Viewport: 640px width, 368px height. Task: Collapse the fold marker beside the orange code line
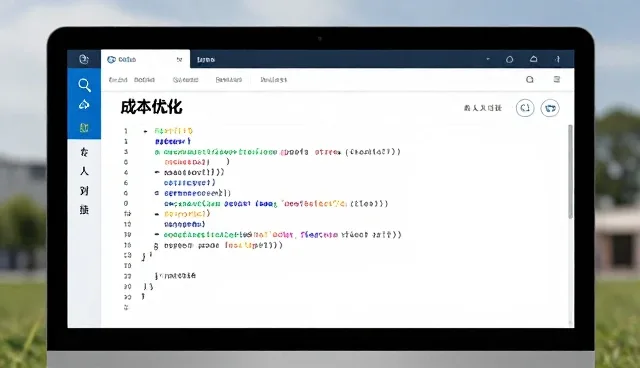click(157, 214)
